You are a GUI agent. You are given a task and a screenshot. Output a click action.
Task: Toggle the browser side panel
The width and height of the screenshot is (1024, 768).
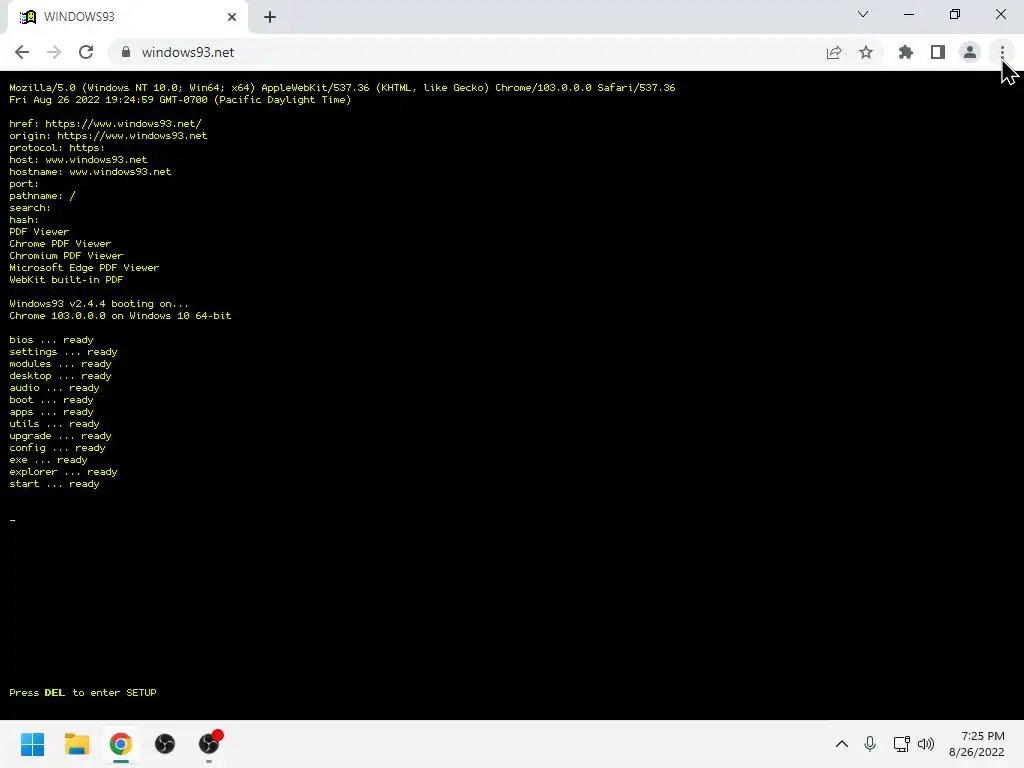point(938,52)
